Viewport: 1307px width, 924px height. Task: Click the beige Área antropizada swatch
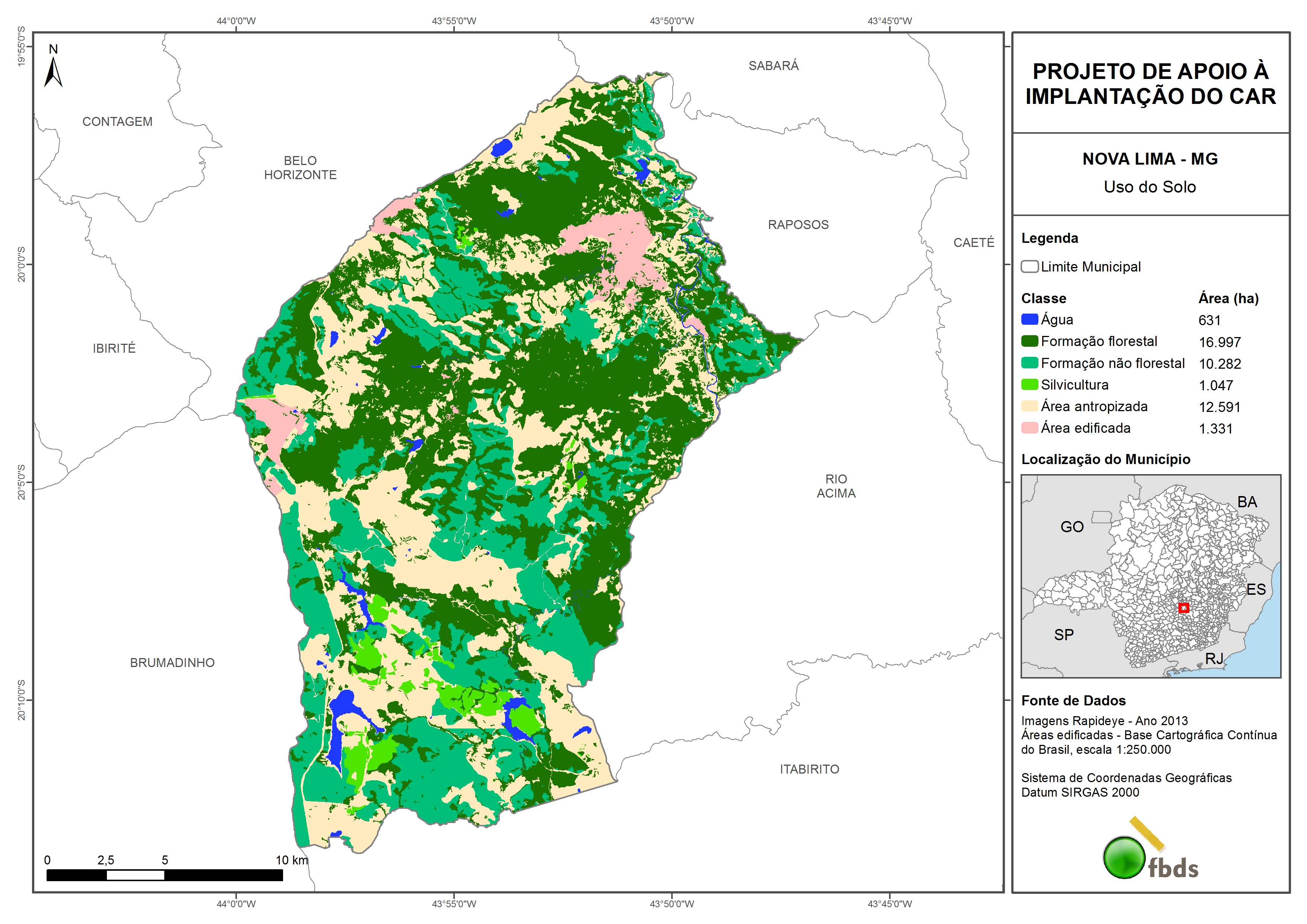(x=1029, y=406)
